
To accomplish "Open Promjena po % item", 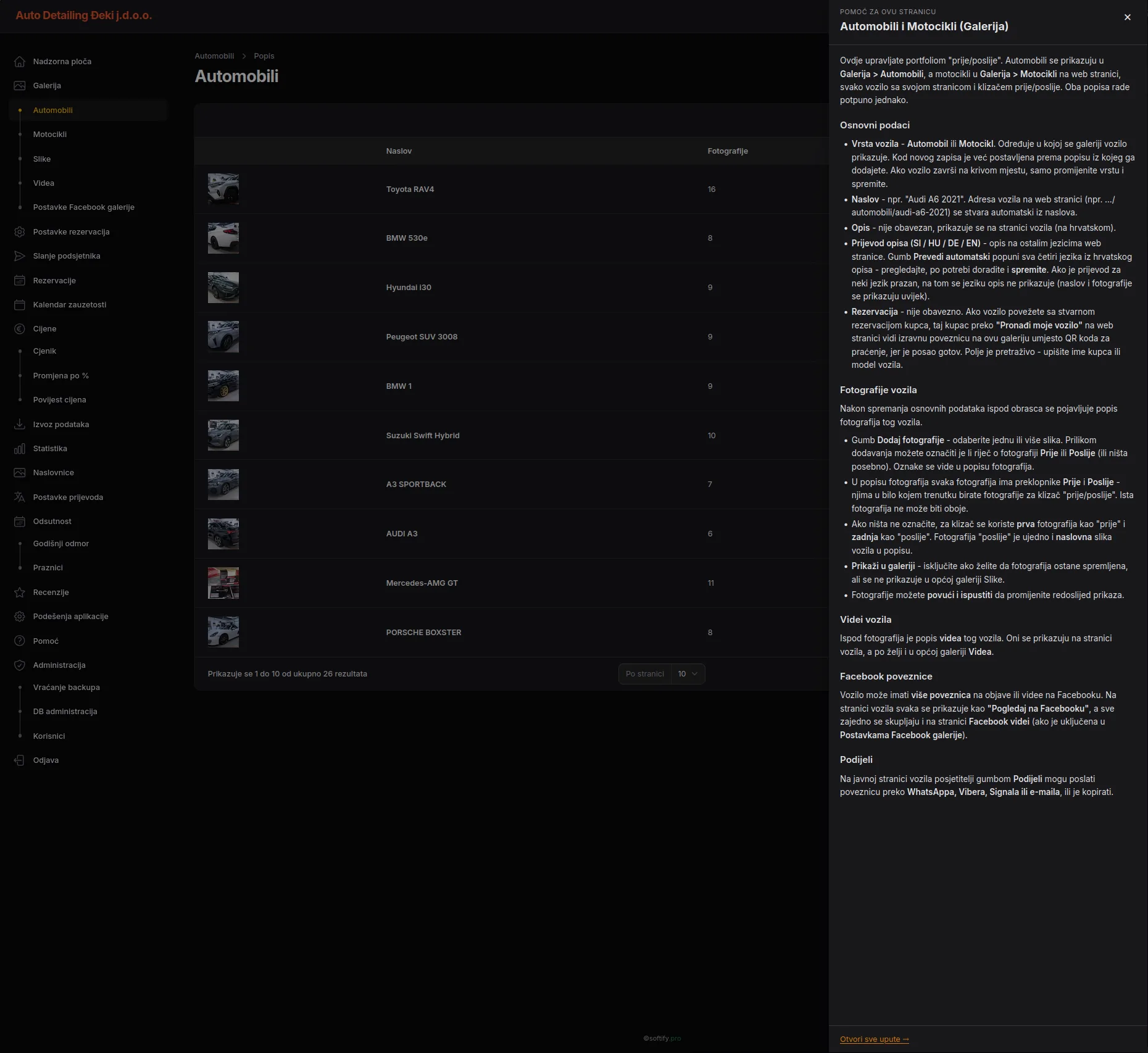I will [61, 376].
